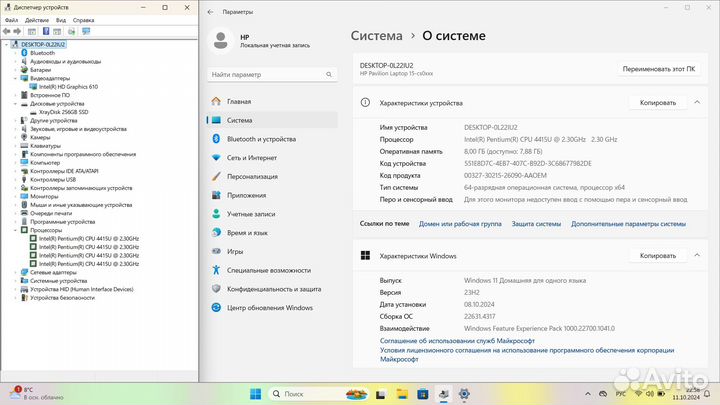Expand the Контроллеры USB category
This screenshot has height=405, width=720.
click(x=15, y=180)
